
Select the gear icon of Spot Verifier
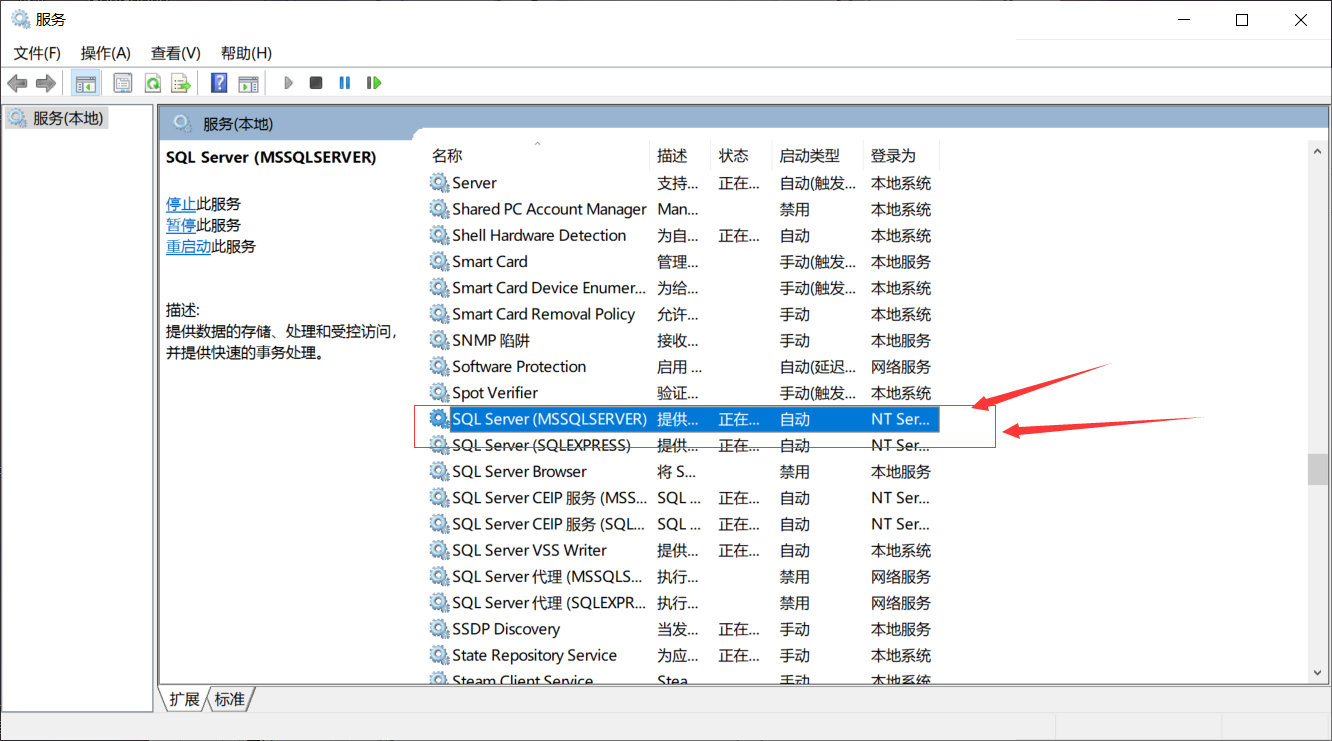coord(439,393)
